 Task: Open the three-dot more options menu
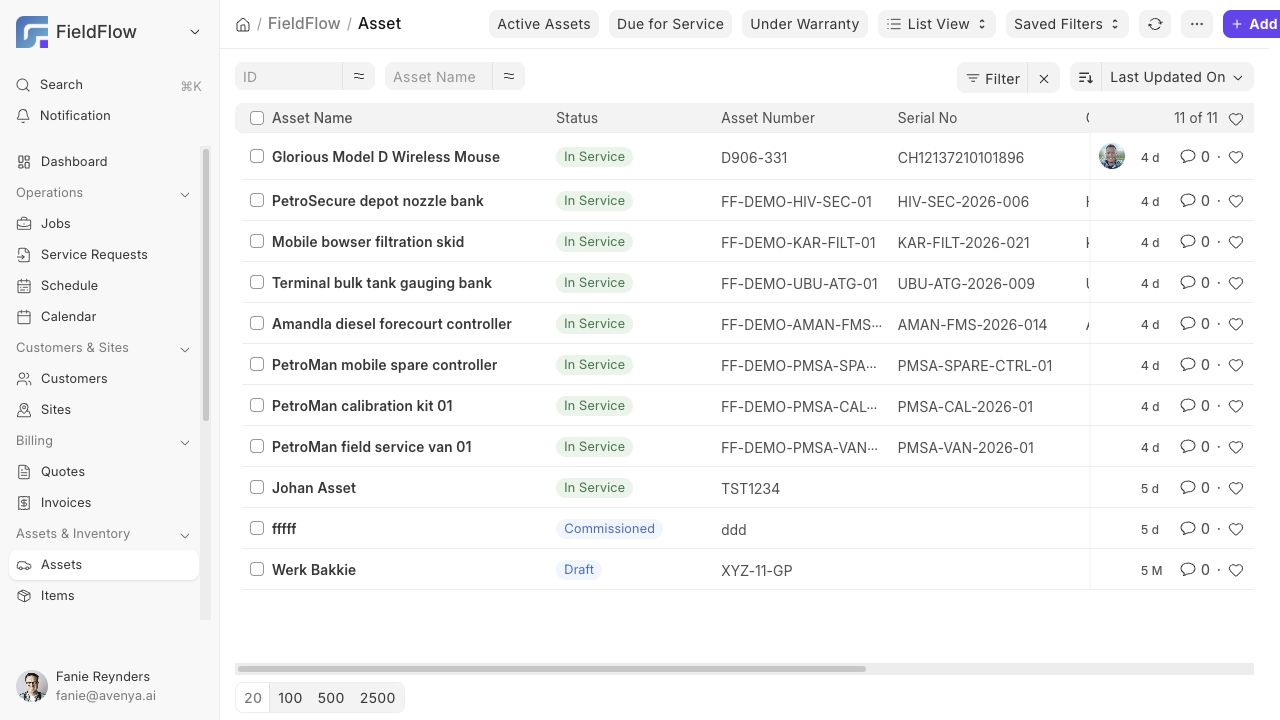(x=1197, y=24)
